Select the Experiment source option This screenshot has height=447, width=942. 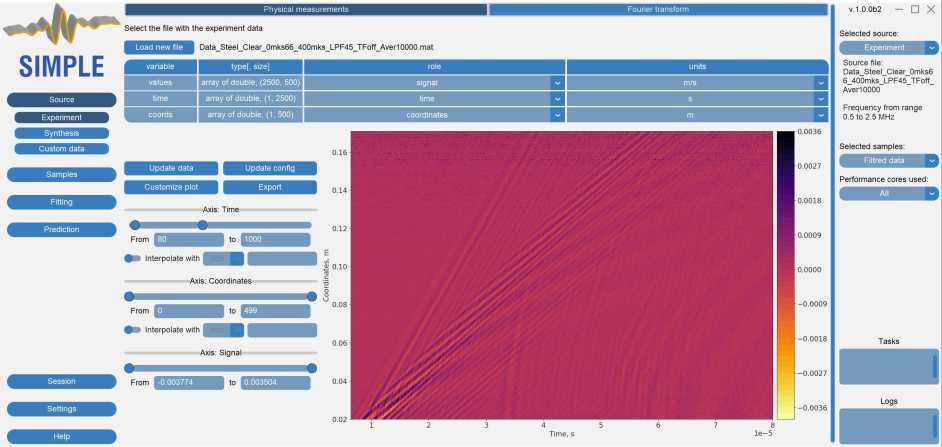(61, 118)
